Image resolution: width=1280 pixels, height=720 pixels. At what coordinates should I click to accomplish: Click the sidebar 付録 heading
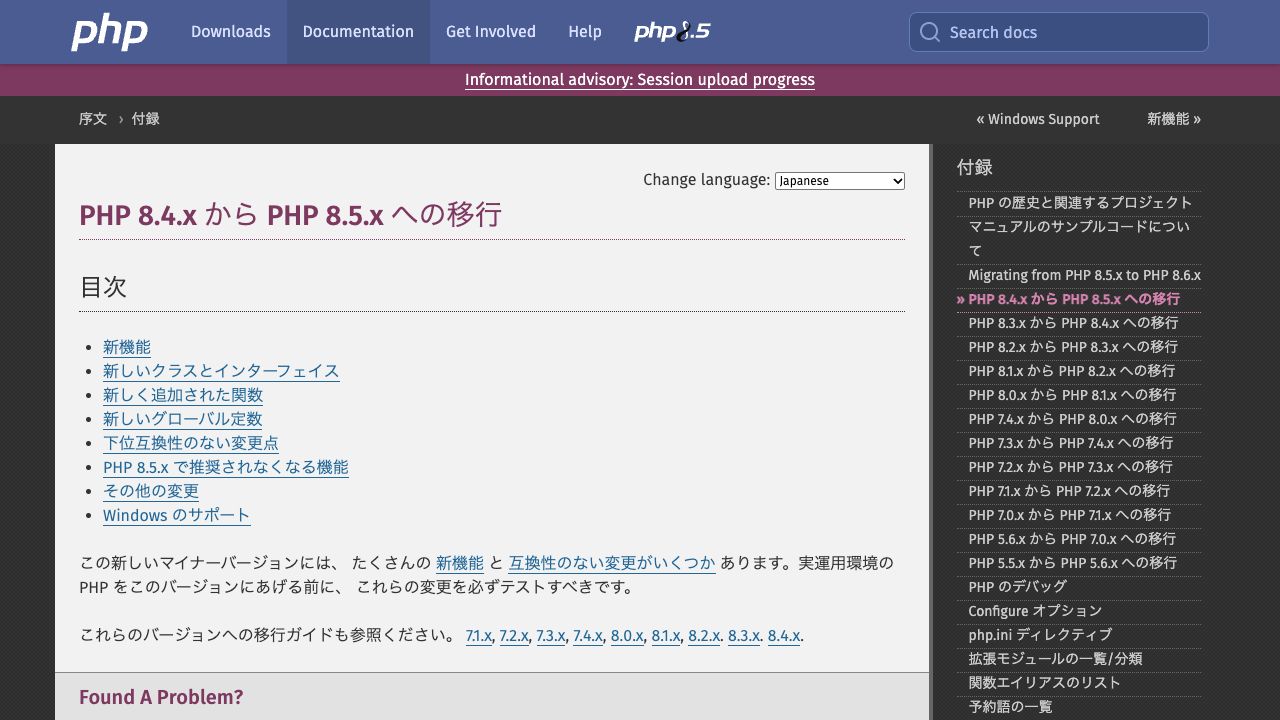click(x=974, y=167)
